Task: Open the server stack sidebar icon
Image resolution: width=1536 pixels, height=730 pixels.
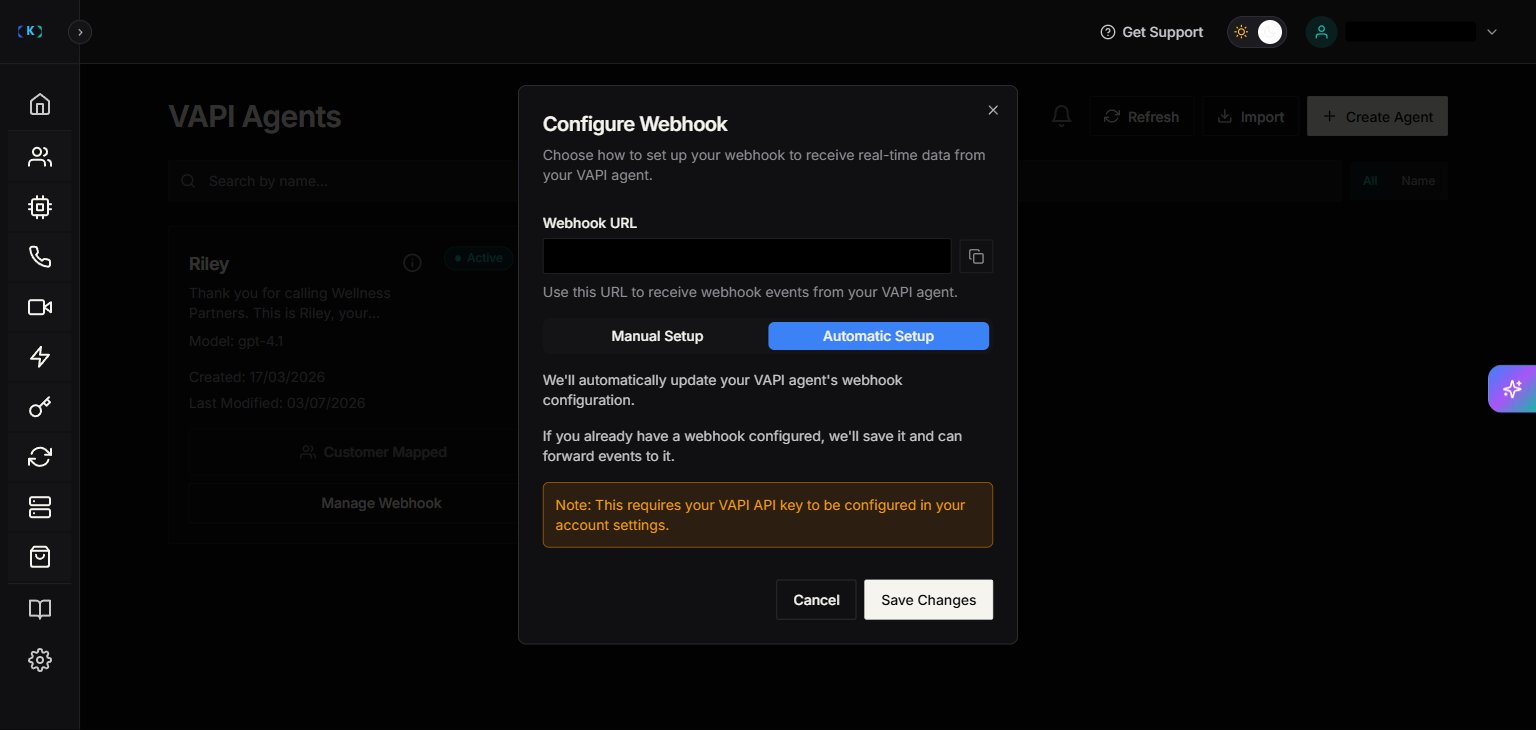Action: coord(40,507)
